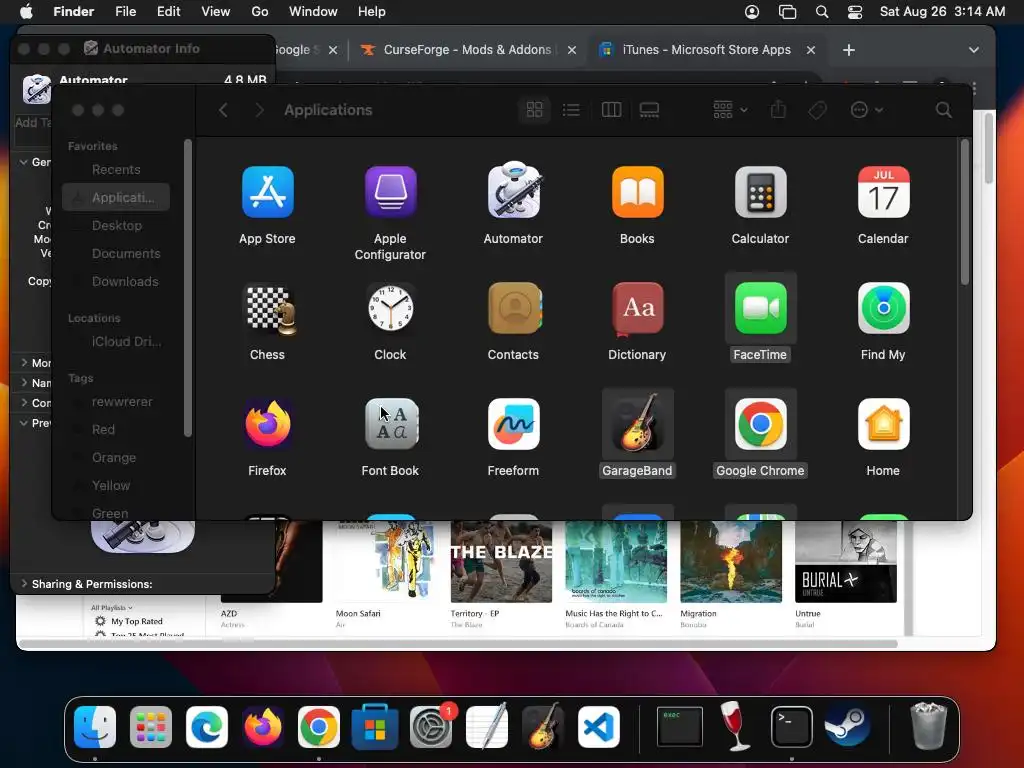Collapse the General section in Automator Info
1024x768 pixels.
[24, 161]
